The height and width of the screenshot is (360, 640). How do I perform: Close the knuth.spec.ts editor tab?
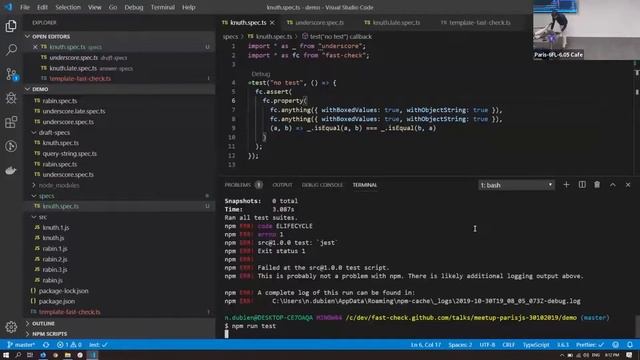(x=272, y=22)
